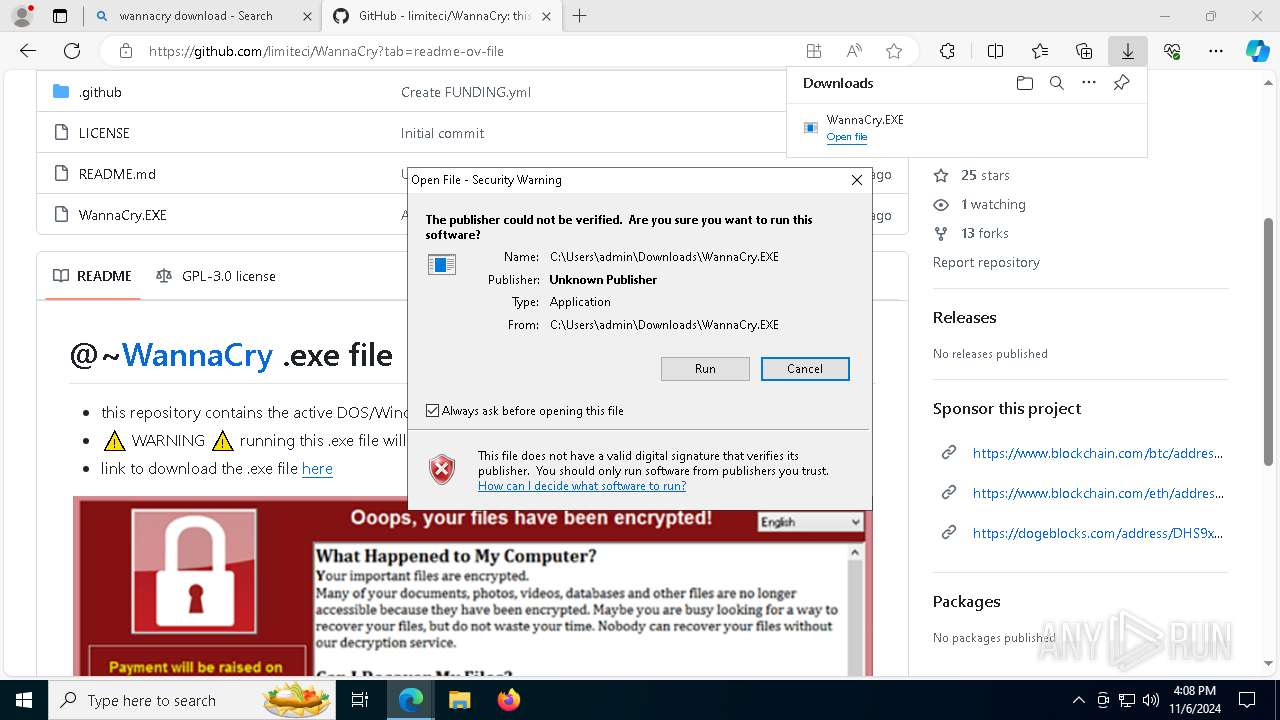
Task: View the 1 watching link
Action: (993, 204)
